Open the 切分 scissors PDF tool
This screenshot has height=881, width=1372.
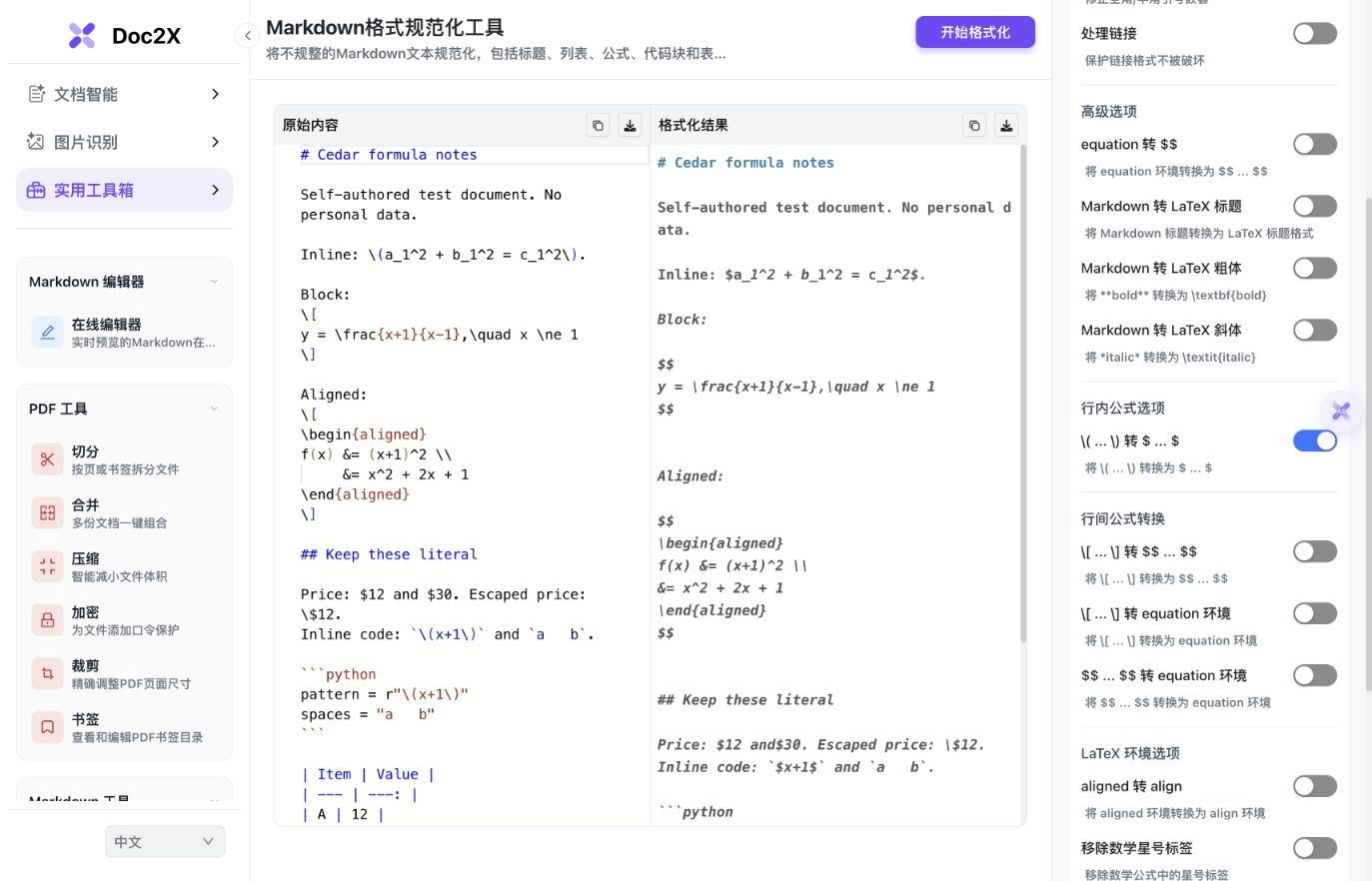pos(47,459)
